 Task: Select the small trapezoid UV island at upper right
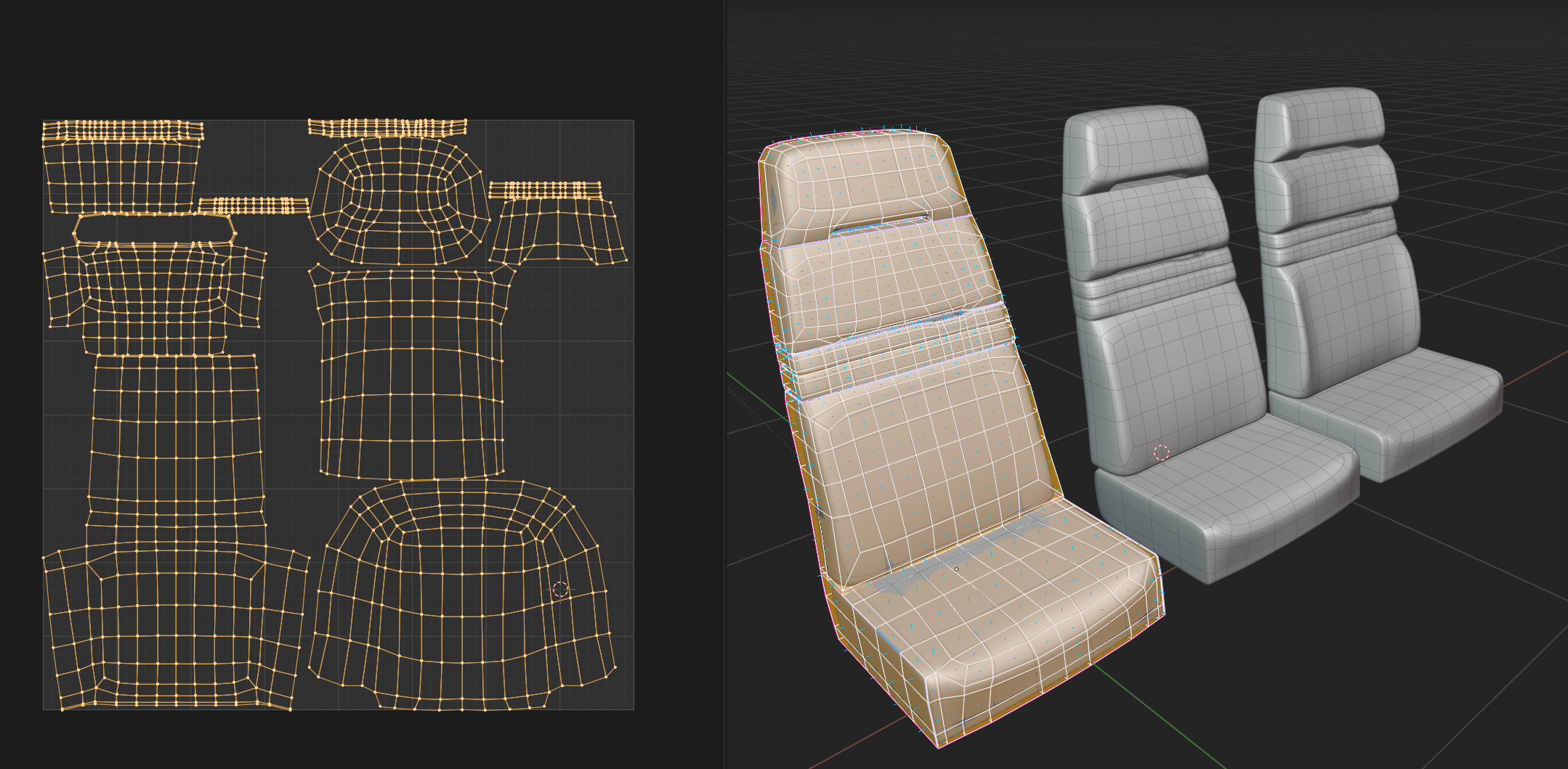tap(558, 231)
